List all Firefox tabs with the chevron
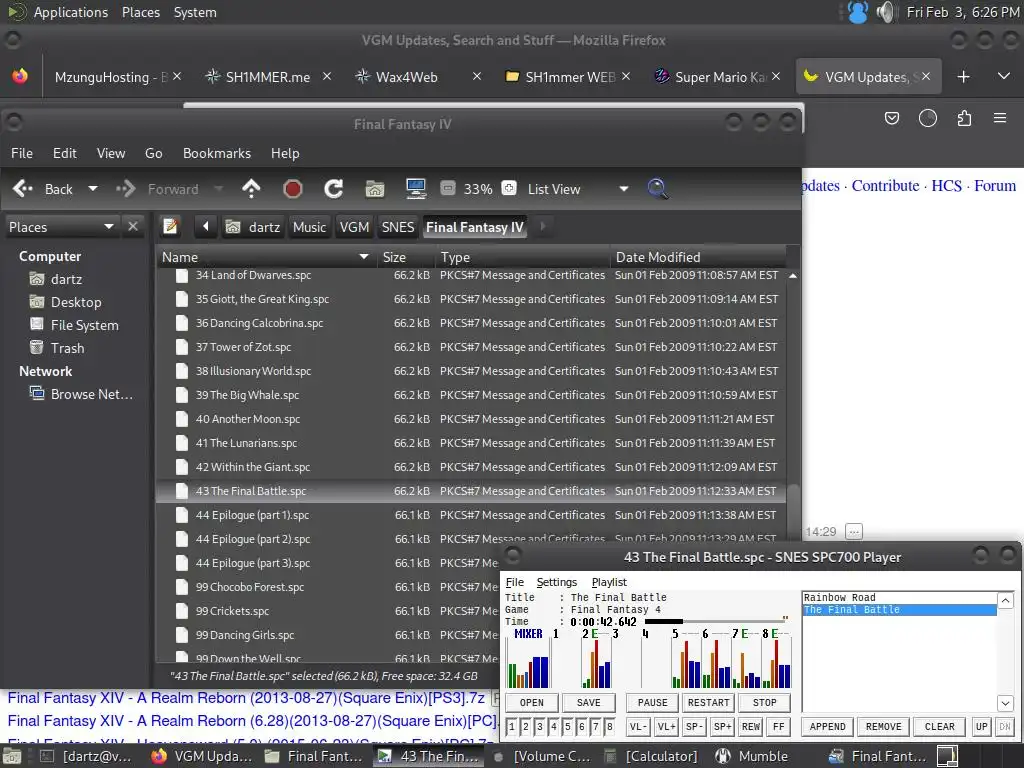 (x=1004, y=76)
